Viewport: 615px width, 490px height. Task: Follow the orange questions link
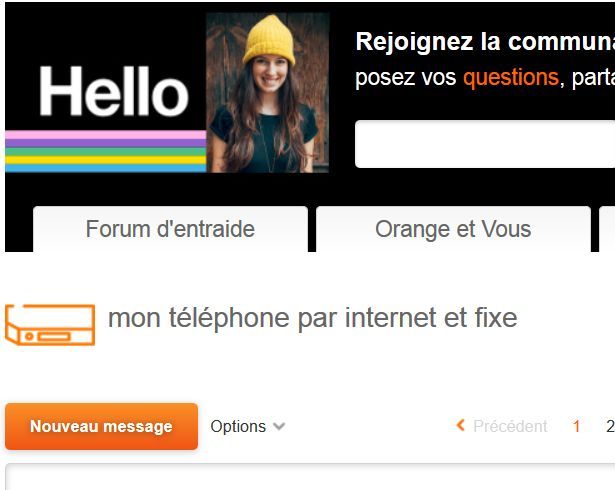click(511, 77)
